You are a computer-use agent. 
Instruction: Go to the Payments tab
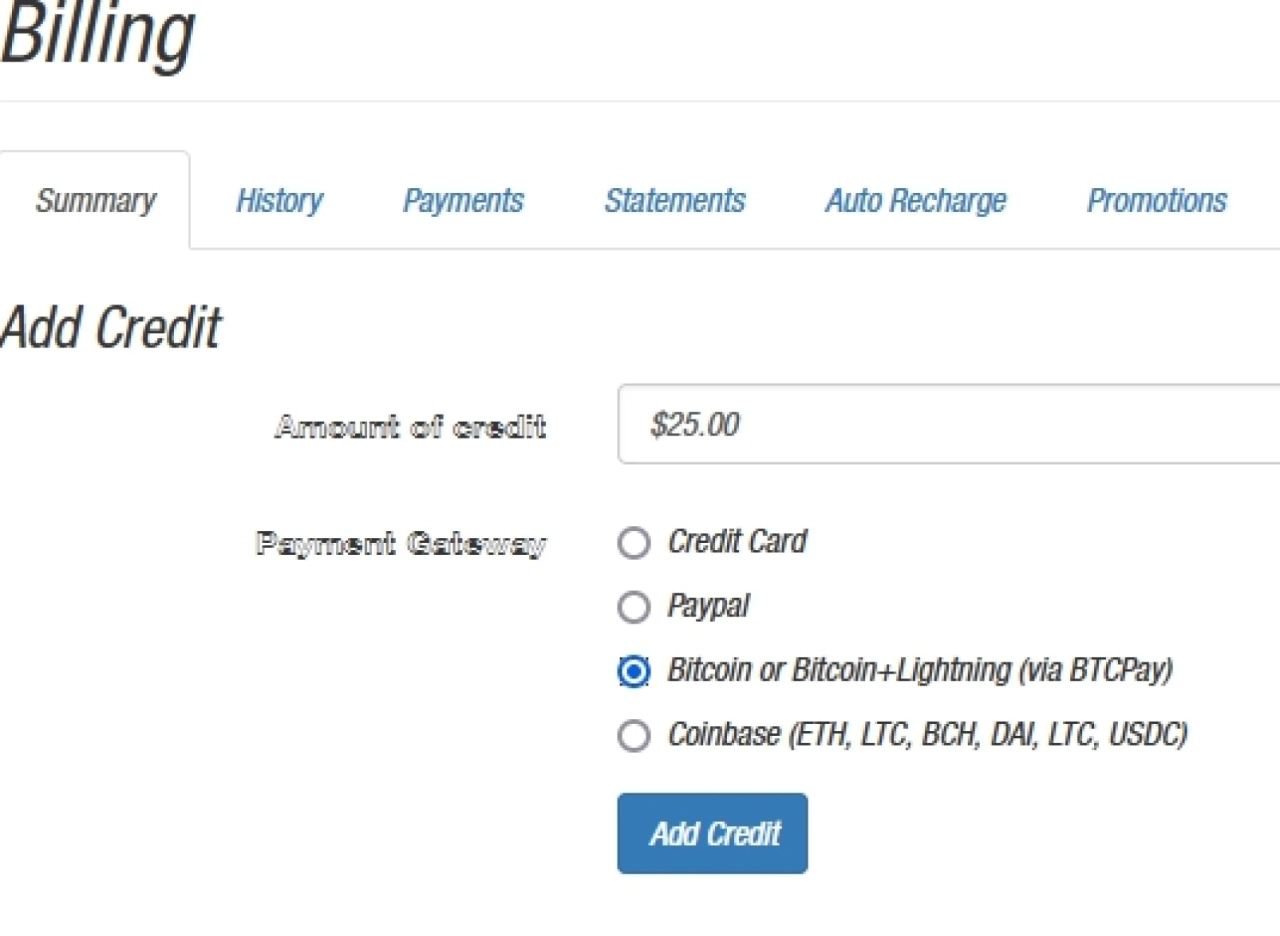463,201
